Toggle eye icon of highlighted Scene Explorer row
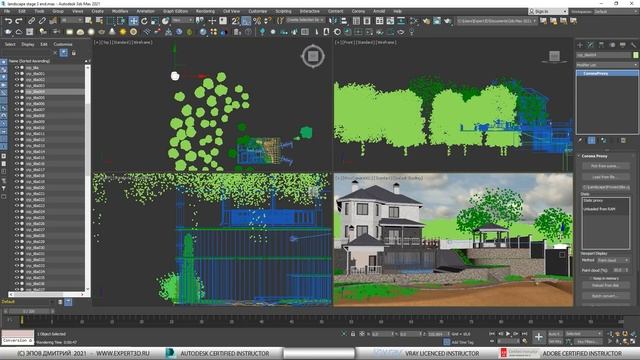The height and width of the screenshot is (360, 640). tap(17, 92)
